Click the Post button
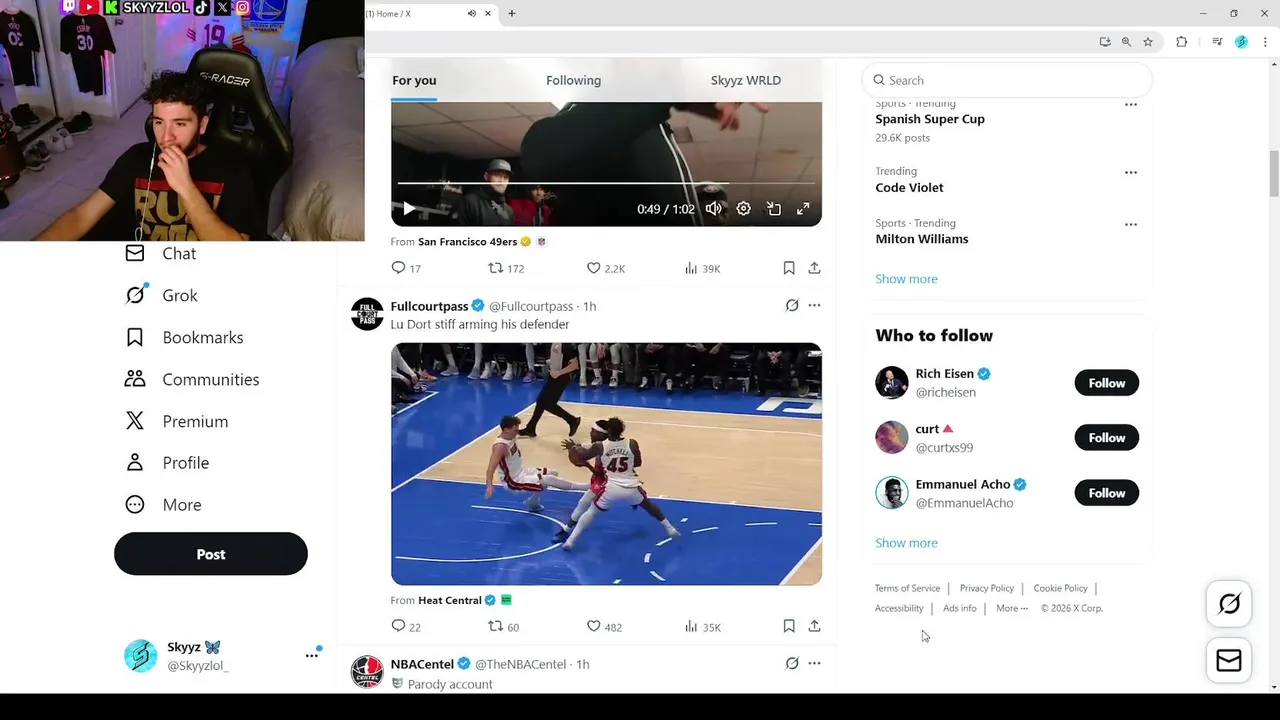Screen dimensions: 1280x720 click(211, 554)
